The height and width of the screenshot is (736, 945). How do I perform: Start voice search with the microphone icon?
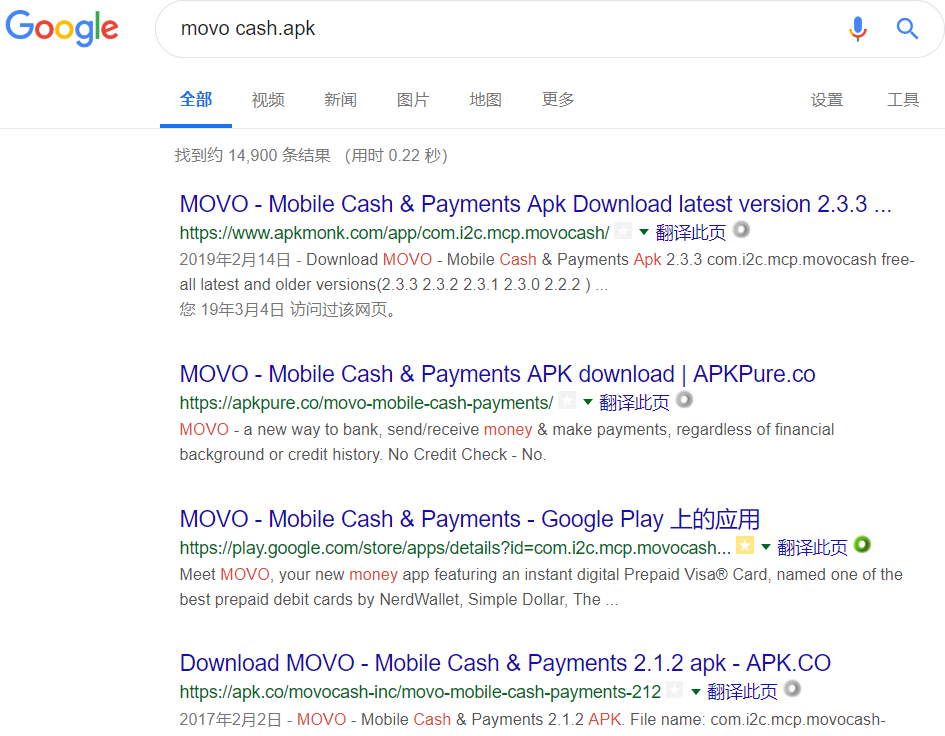click(858, 28)
